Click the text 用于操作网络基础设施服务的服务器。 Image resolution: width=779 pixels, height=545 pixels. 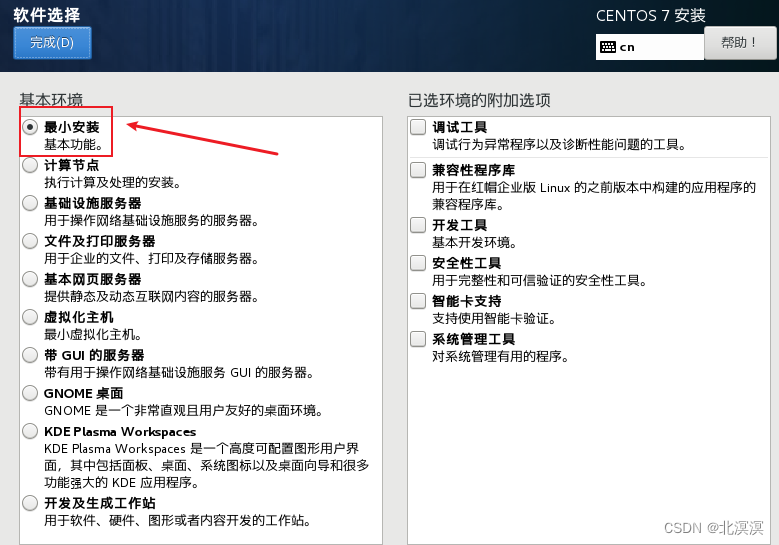(x=152, y=221)
